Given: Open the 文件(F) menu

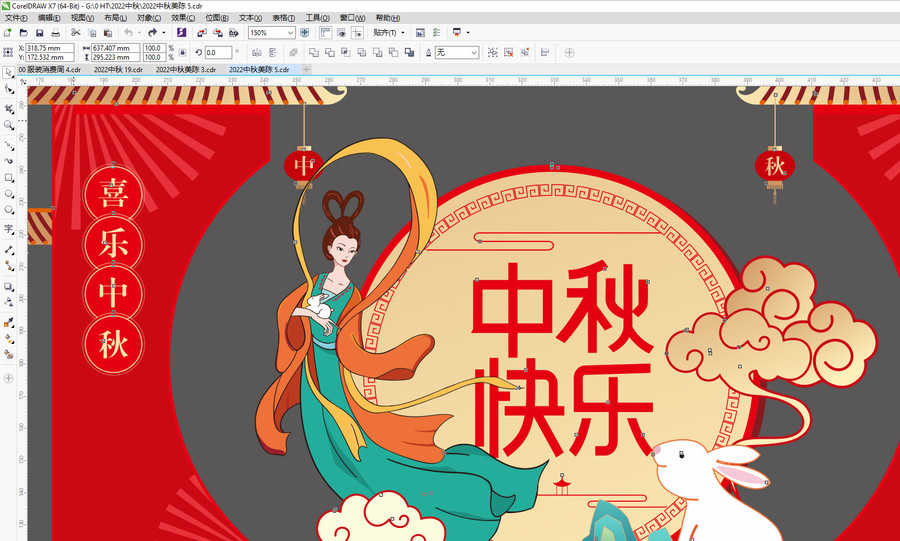Looking at the screenshot, I should [16, 18].
